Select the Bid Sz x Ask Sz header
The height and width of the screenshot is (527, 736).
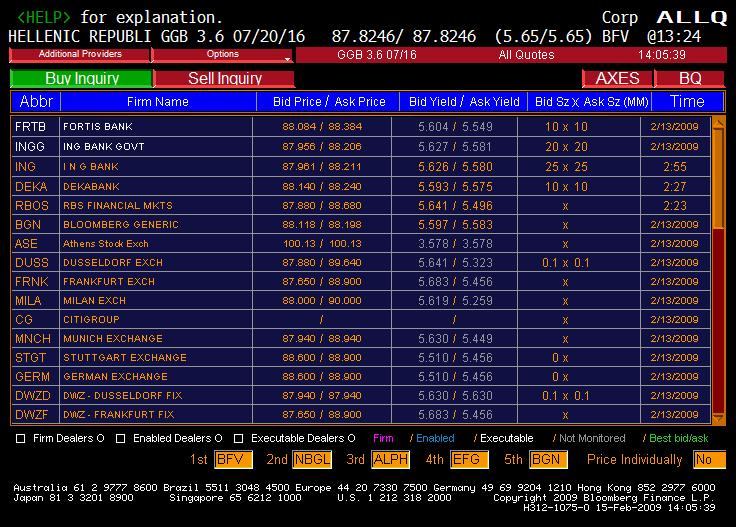(x=590, y=101)
